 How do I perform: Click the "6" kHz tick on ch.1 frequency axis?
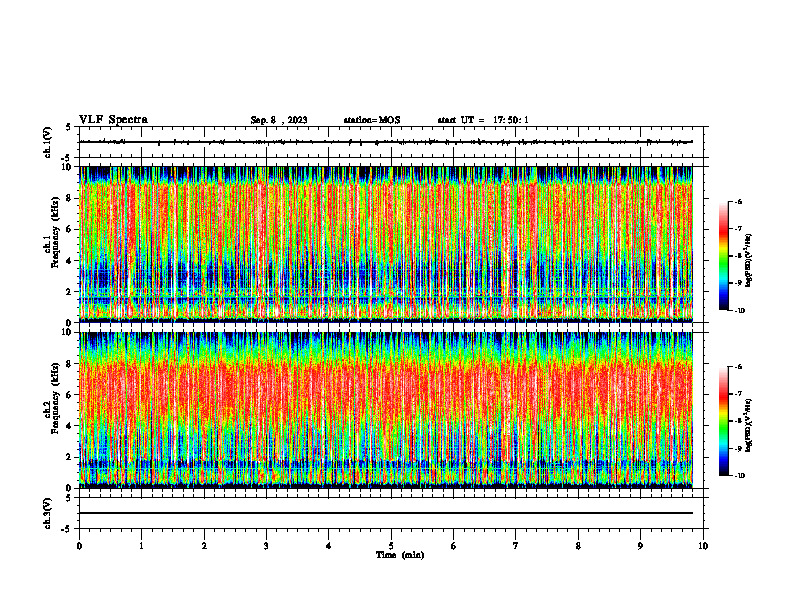tap(69, 229)
